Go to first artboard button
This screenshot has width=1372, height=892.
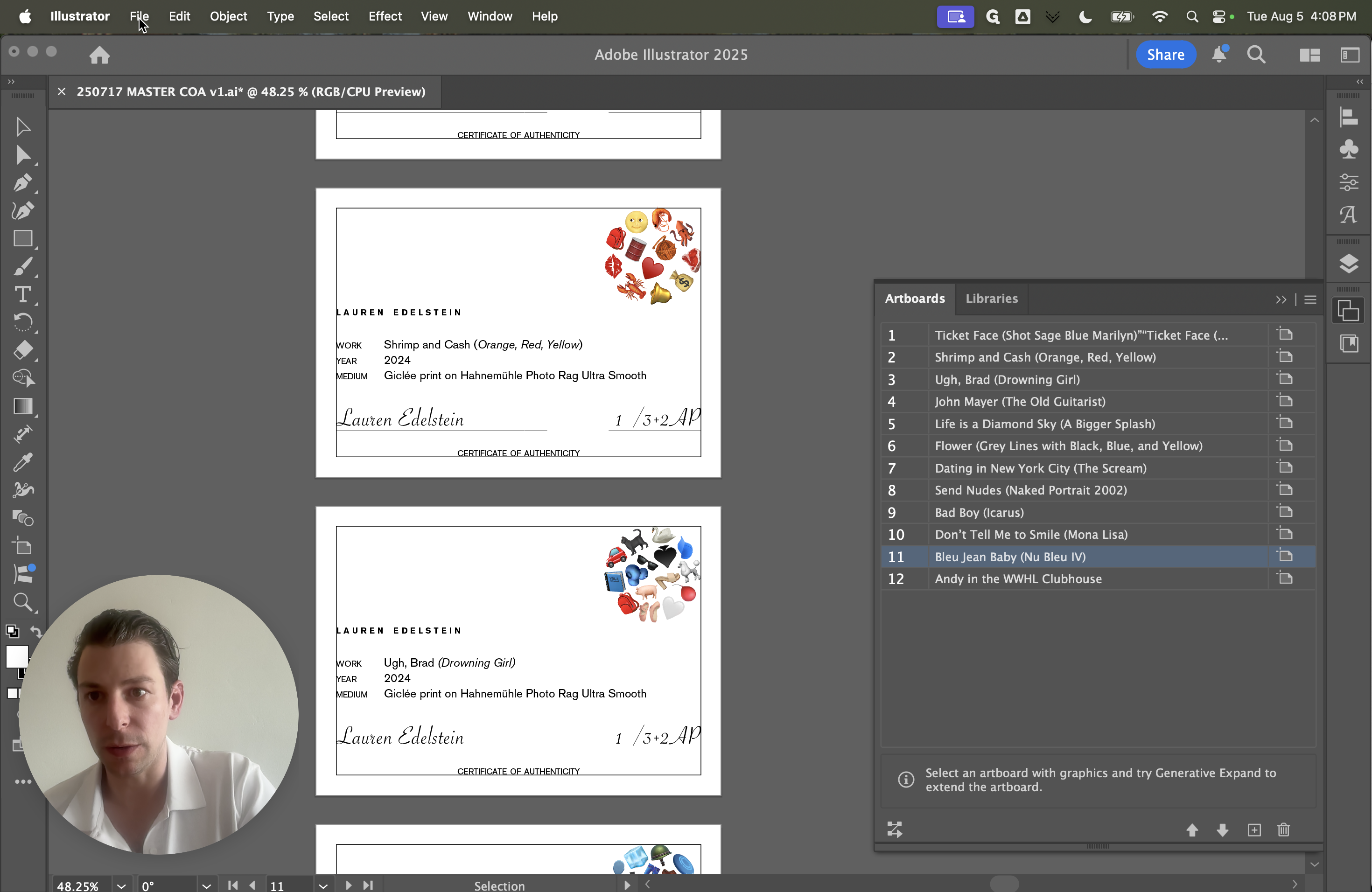point(233,885)
